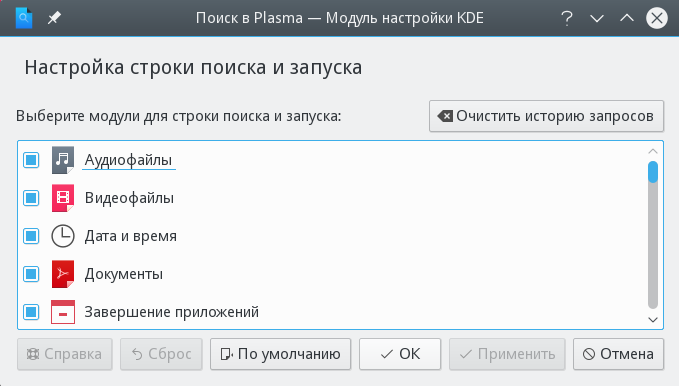679x386 pixels.
Task: Click the Завершение приложений window icon
Action: [63, 312]
